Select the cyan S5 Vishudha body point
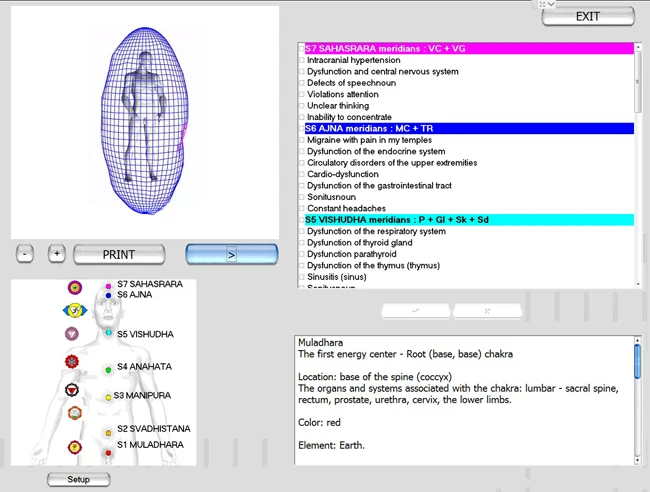 pyautogui.click(x=108, y=333)
